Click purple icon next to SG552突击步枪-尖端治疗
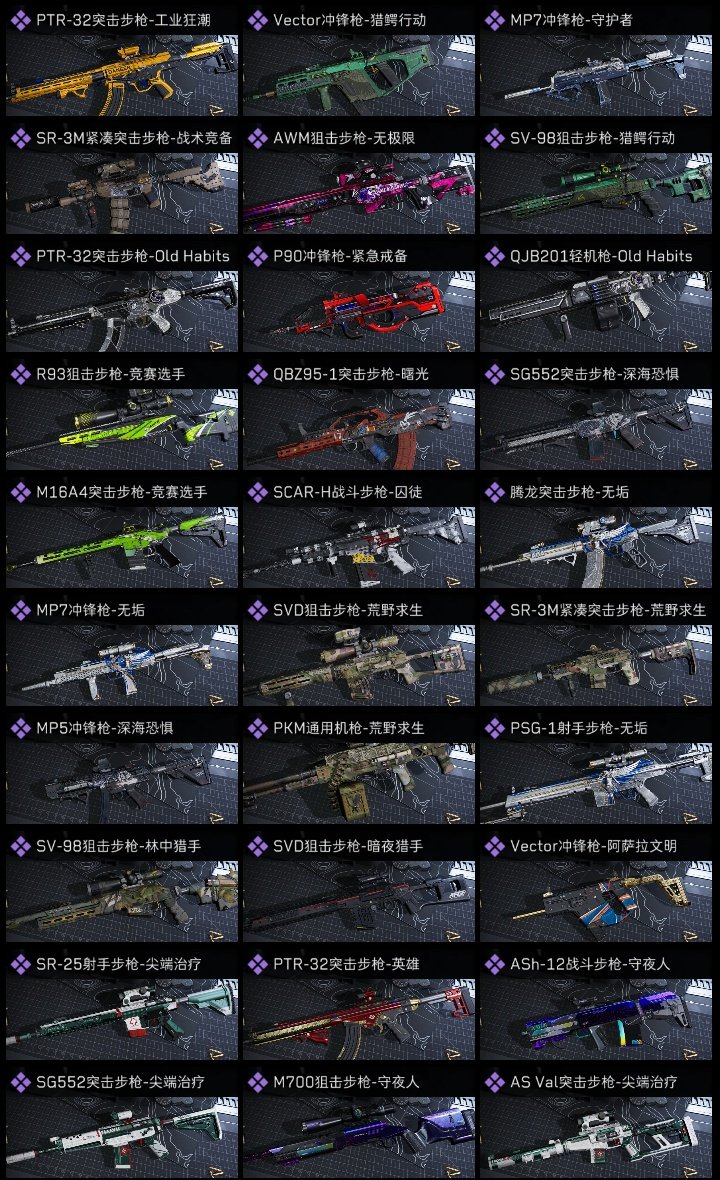The image size is (720, 1180). point(20,1082)
